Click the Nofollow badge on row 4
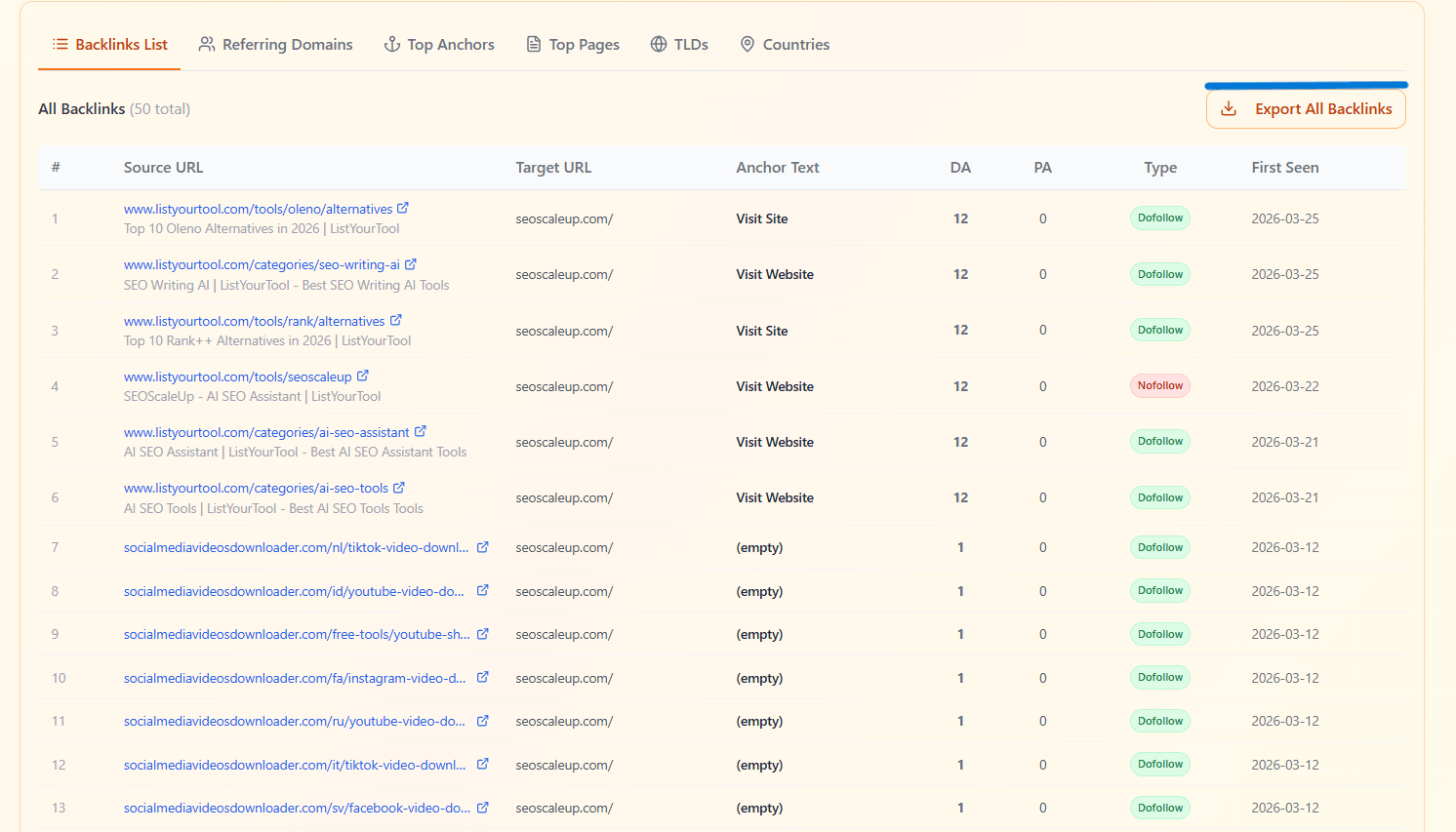Screen dimensions: 1456x832 [1159, 385]
